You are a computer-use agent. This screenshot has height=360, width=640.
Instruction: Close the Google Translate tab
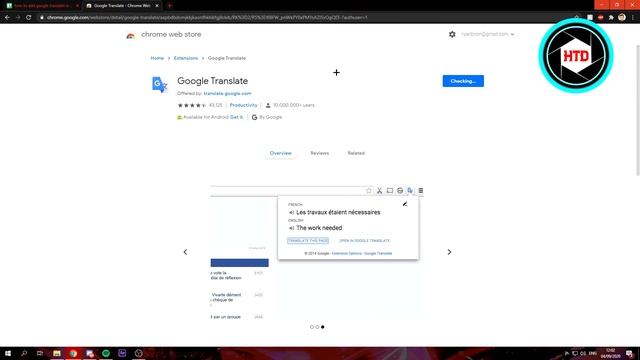[x=157, y=6]
